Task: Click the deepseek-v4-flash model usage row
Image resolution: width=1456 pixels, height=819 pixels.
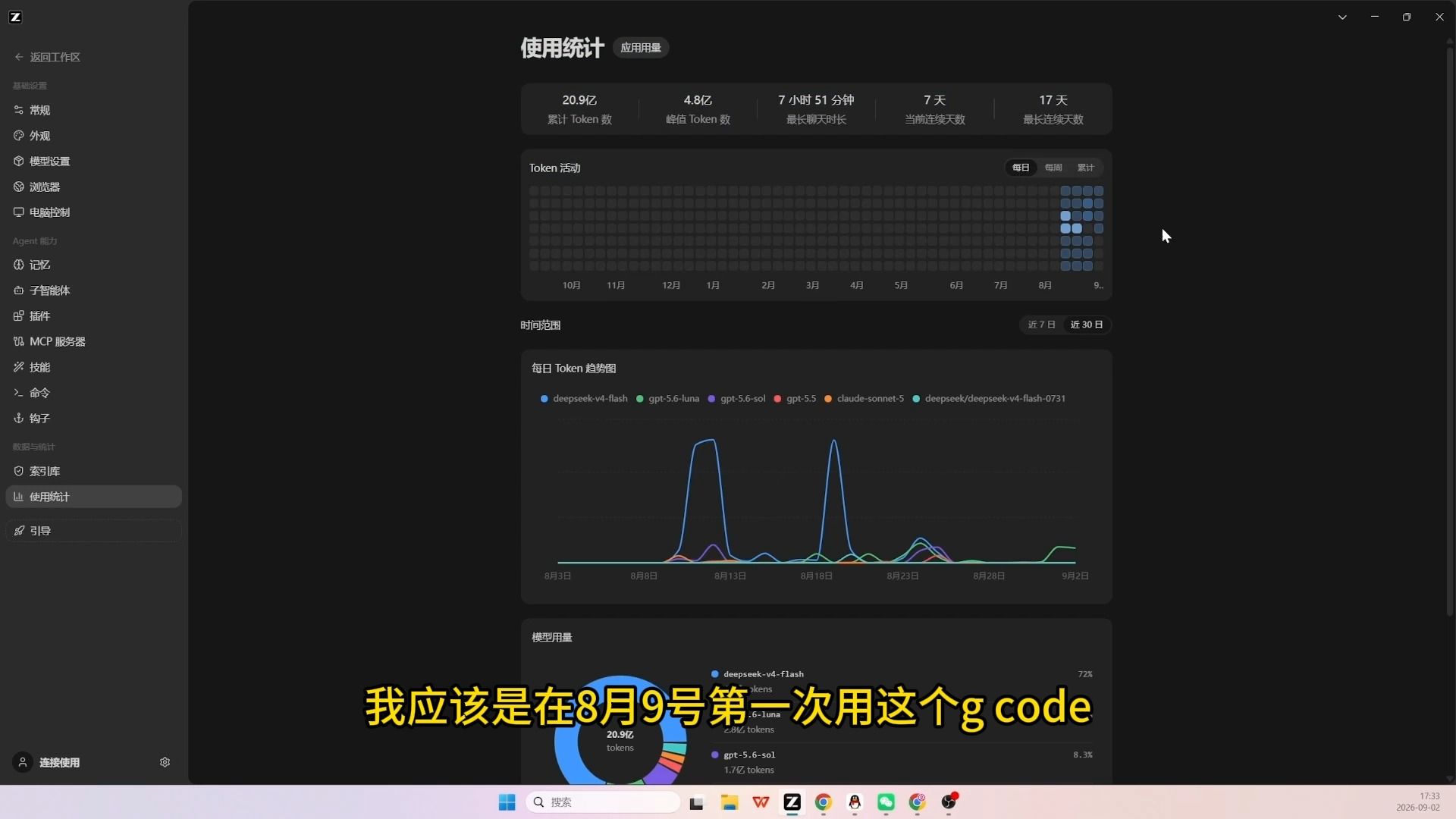Action: [902, 681]
